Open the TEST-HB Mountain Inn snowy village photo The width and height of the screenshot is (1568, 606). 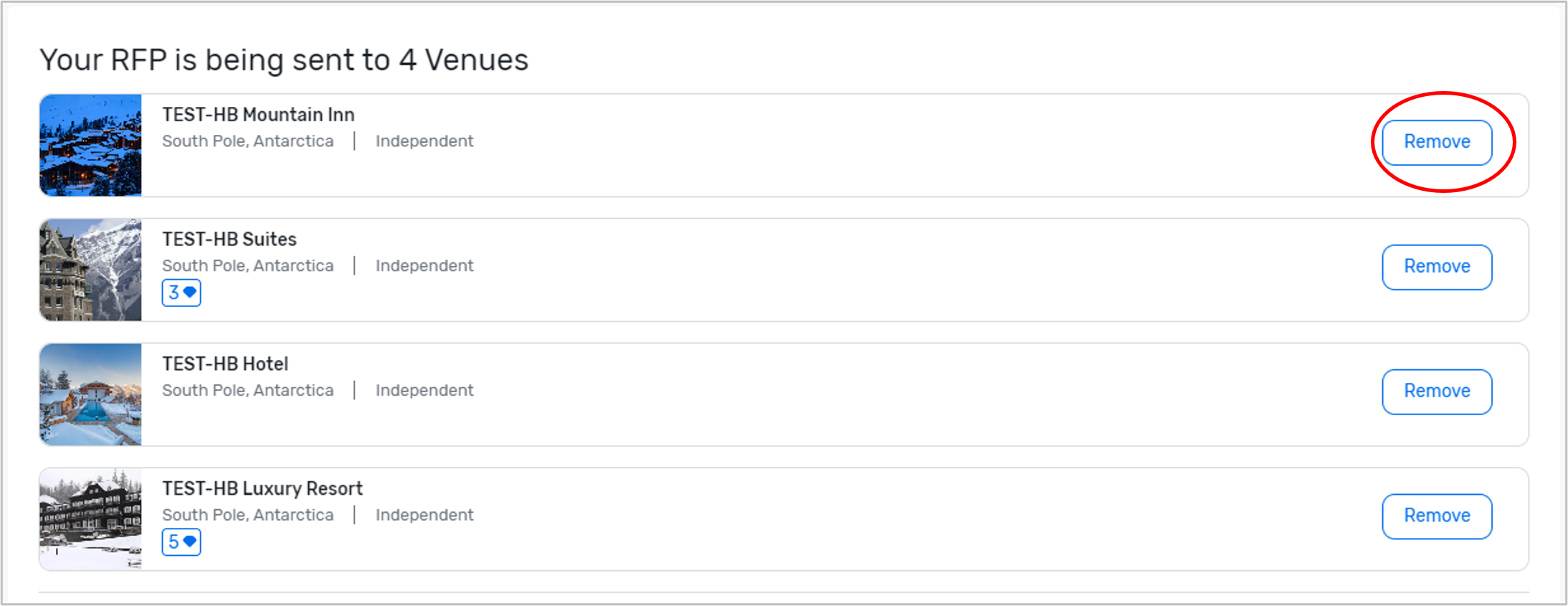pyautogui.click(x=90, y=145)
